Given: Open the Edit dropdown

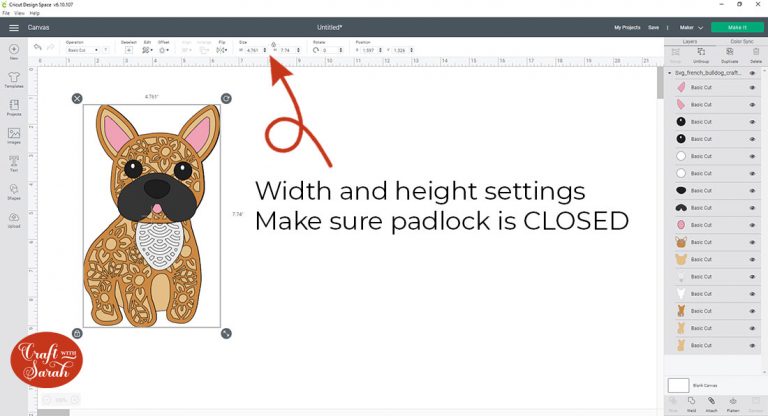Looking at the screenshot, I should tap(147, 50).
